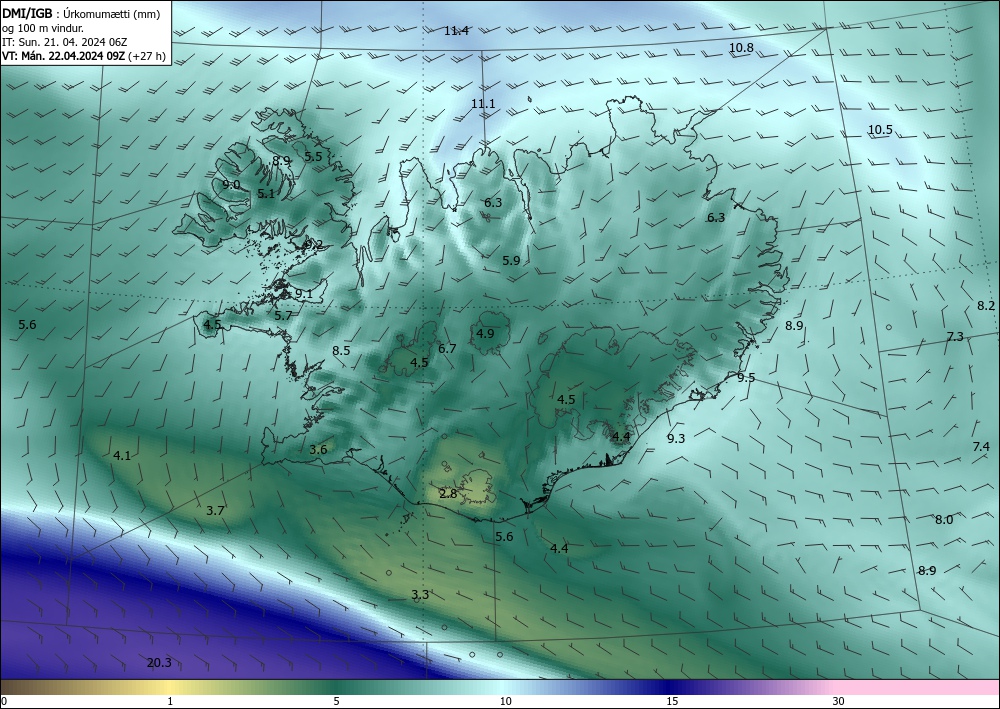The height and width of the screenshot is (709, 1000).
Task: Click the 9.5 value on the east coast
Action: 746,377
